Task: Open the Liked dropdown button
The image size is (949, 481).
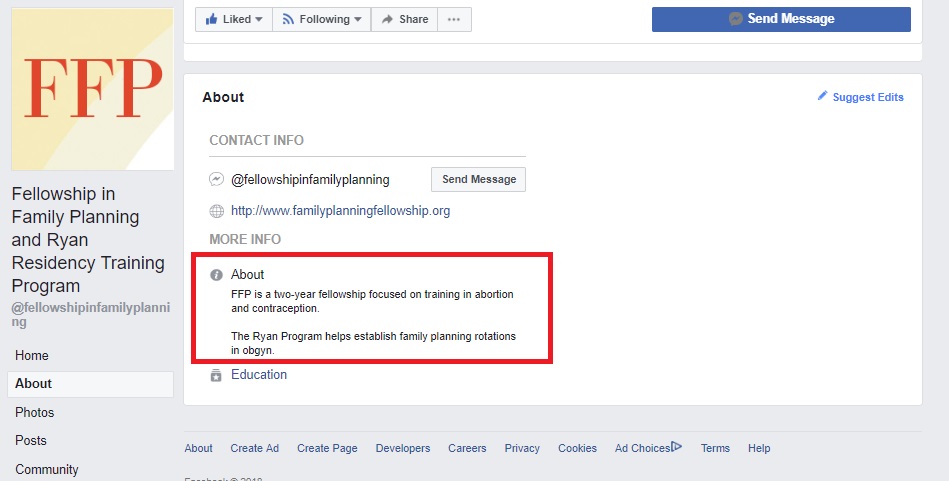Action: coord(234,19)
